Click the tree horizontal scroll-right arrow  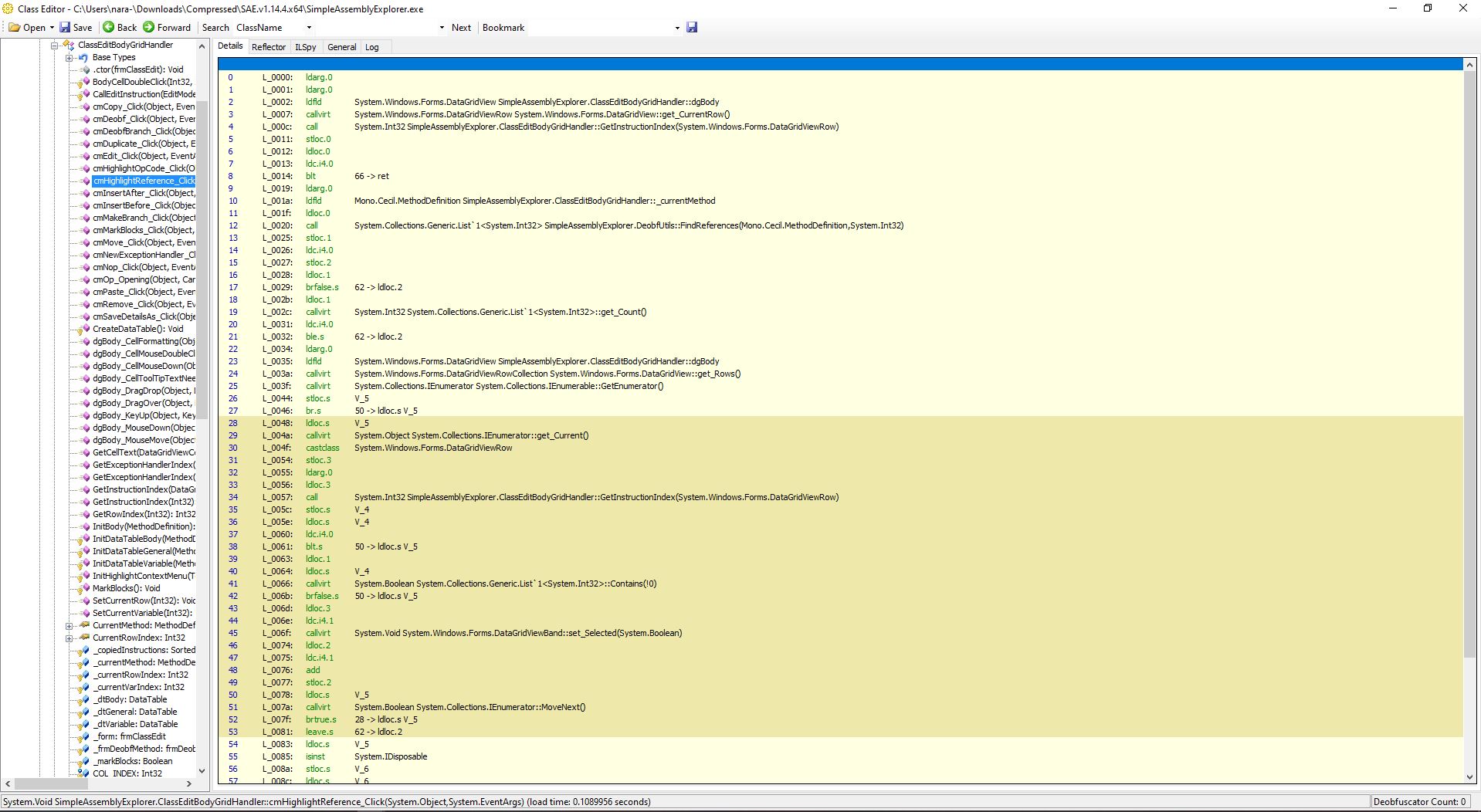click(x=189, y=783)
